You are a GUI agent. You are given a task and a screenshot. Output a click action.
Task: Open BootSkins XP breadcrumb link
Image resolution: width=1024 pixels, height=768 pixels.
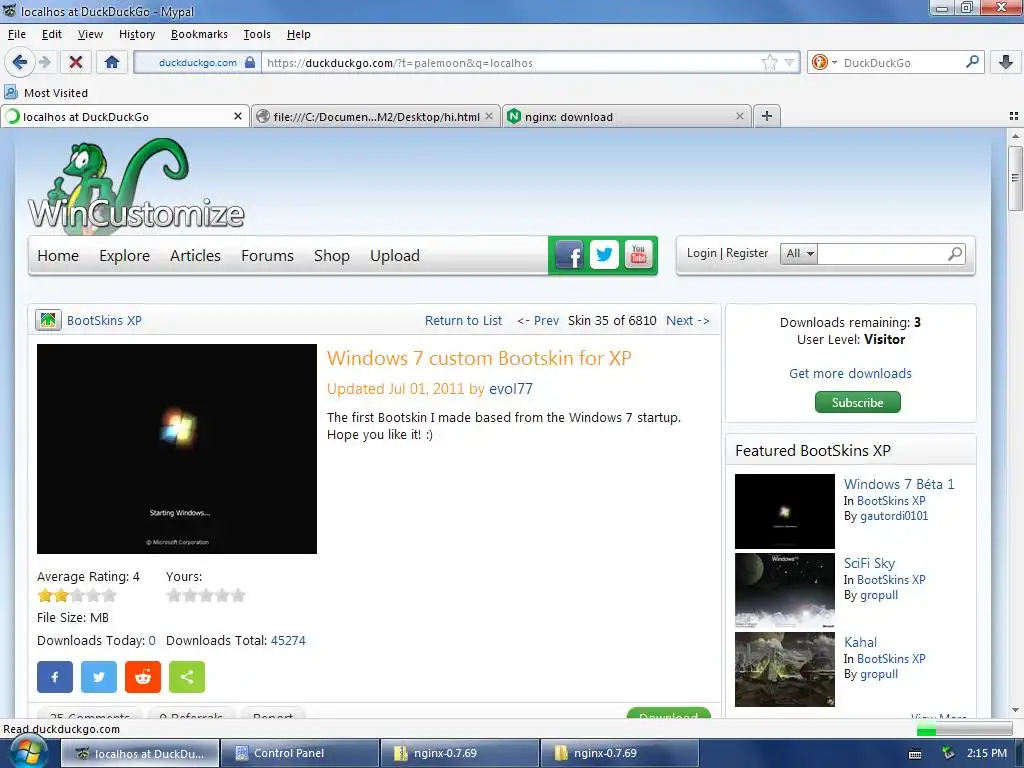(104, 321)
